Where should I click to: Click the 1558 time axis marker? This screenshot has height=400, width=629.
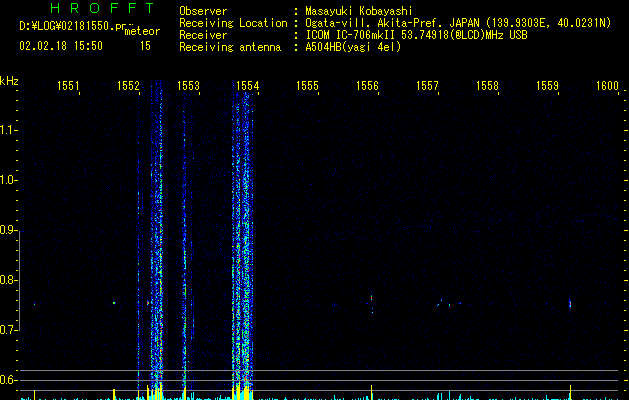(x=487, y=86)
